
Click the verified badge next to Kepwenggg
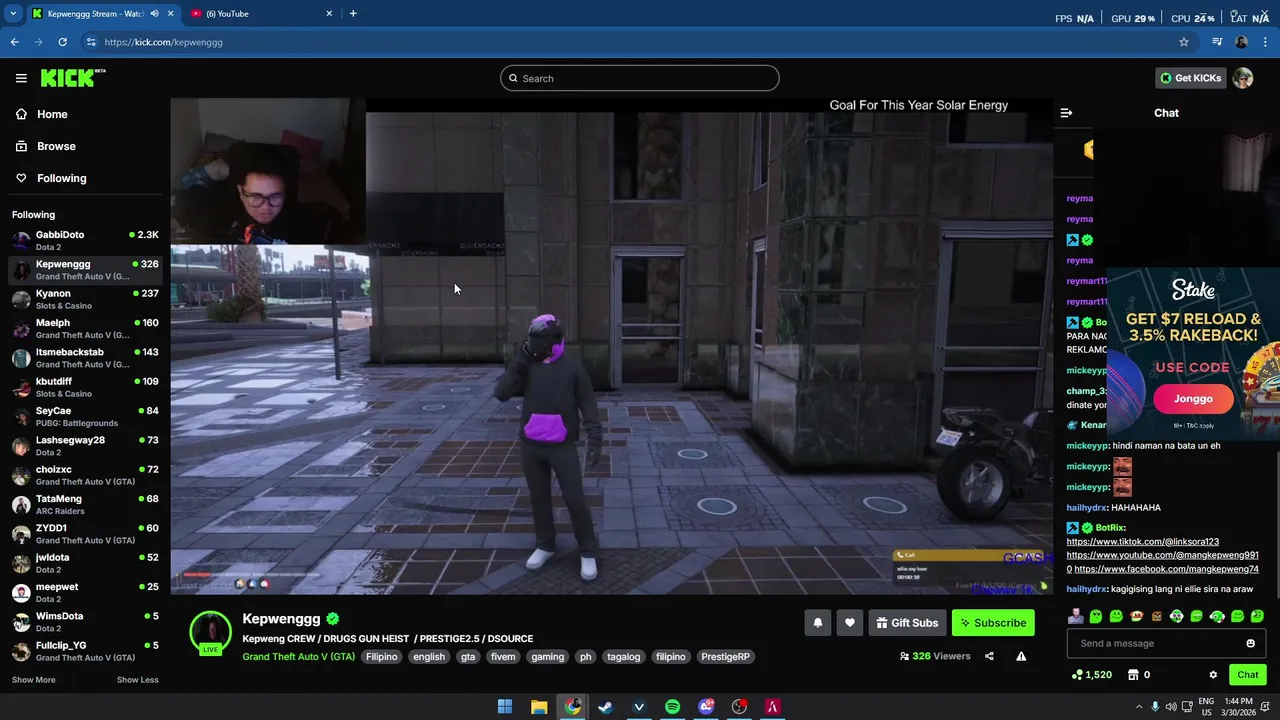333,619
